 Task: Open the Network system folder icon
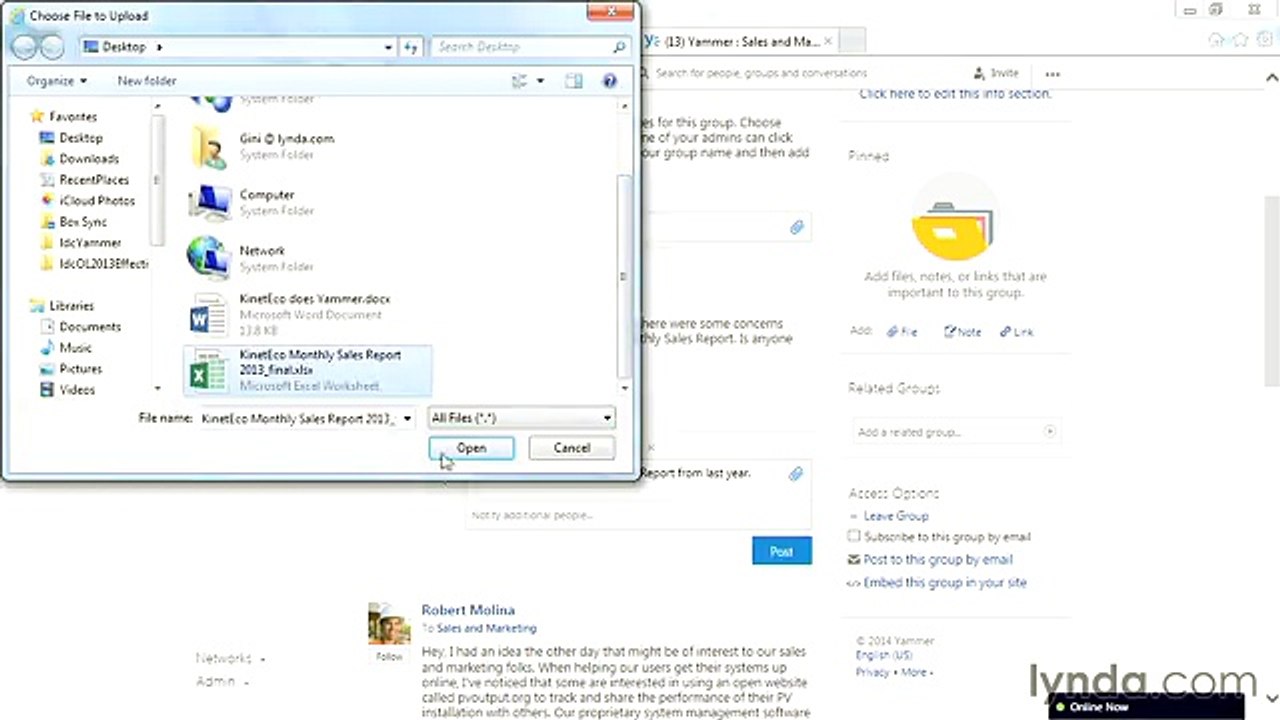coord(209,258)
